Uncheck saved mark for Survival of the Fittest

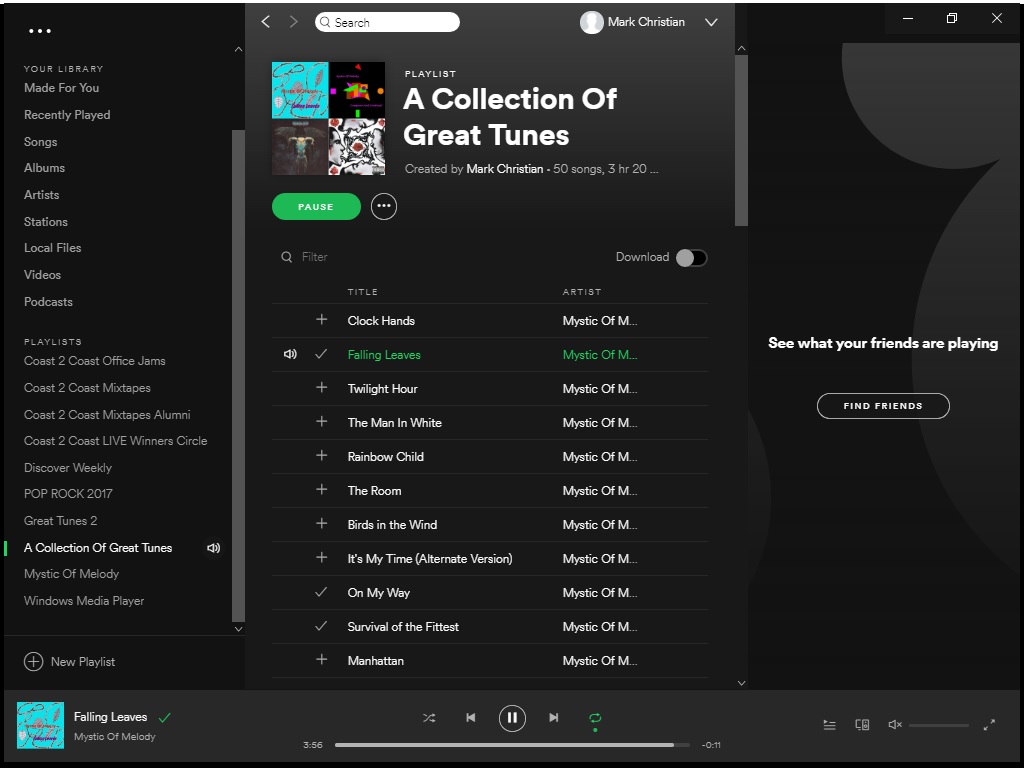321,626
